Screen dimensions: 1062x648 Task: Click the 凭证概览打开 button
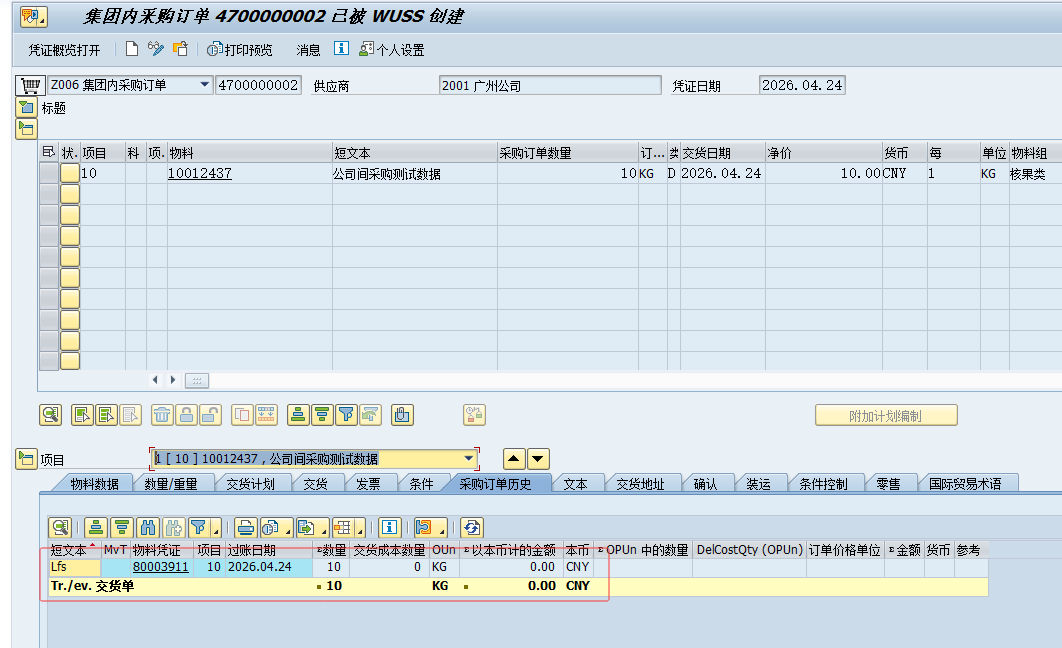tap(64, 50)
